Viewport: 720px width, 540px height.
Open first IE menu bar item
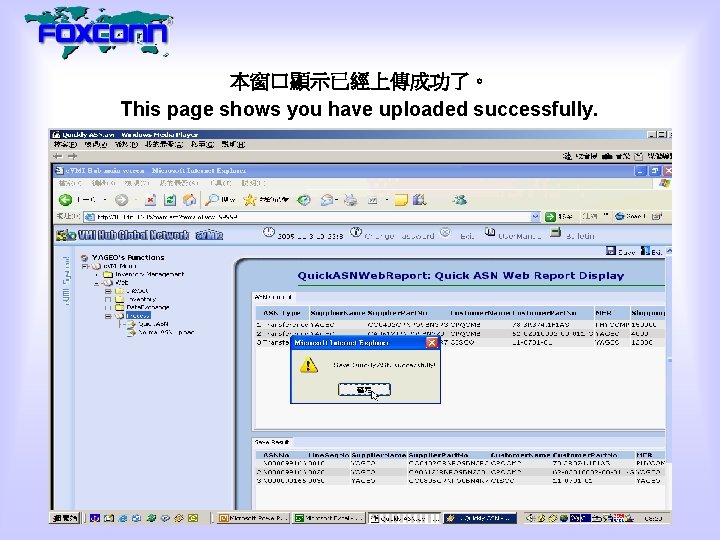(70, 183)
